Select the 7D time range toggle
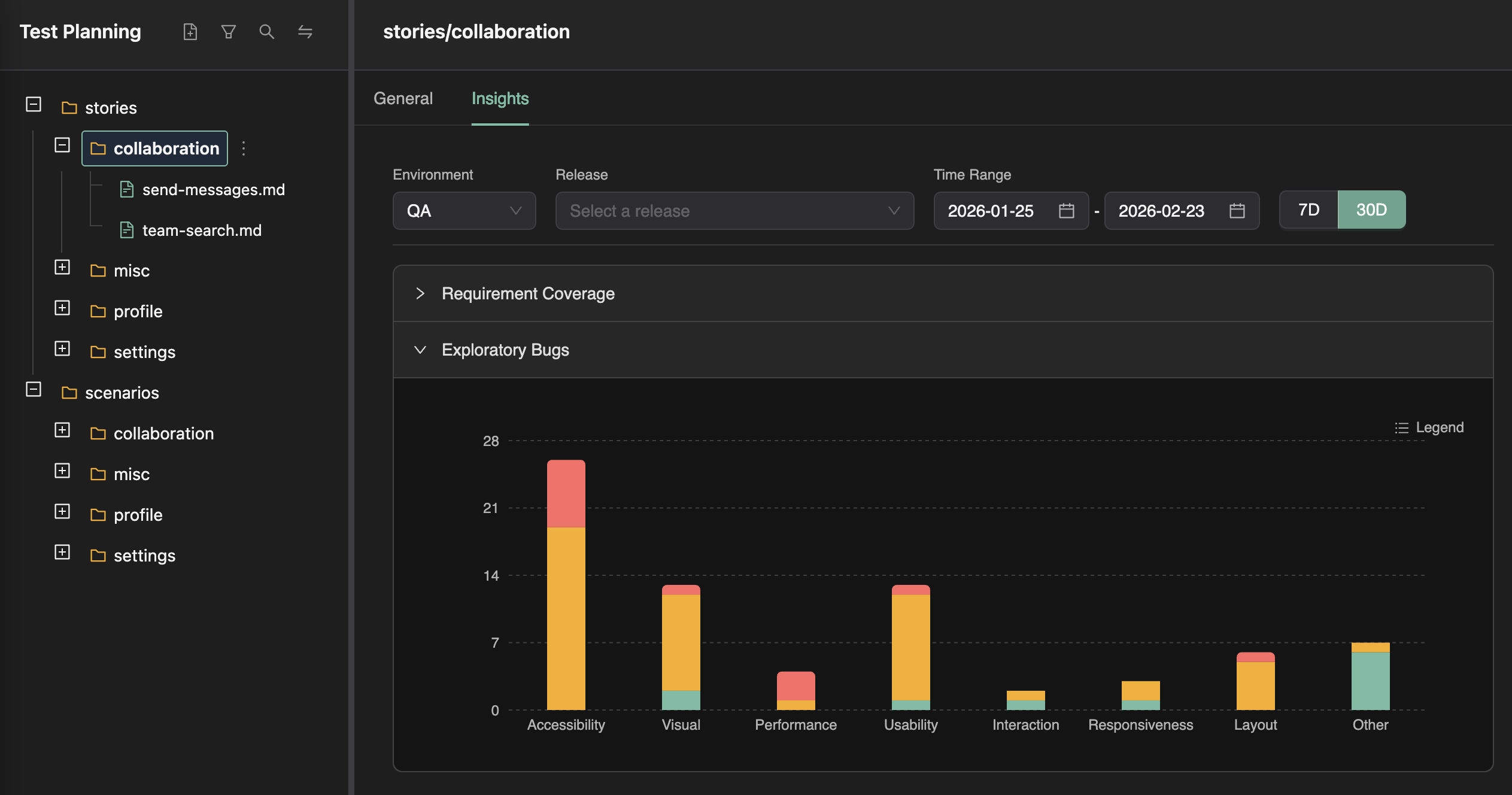Viewport: 1512px width, 795px height. [1308, 210]
